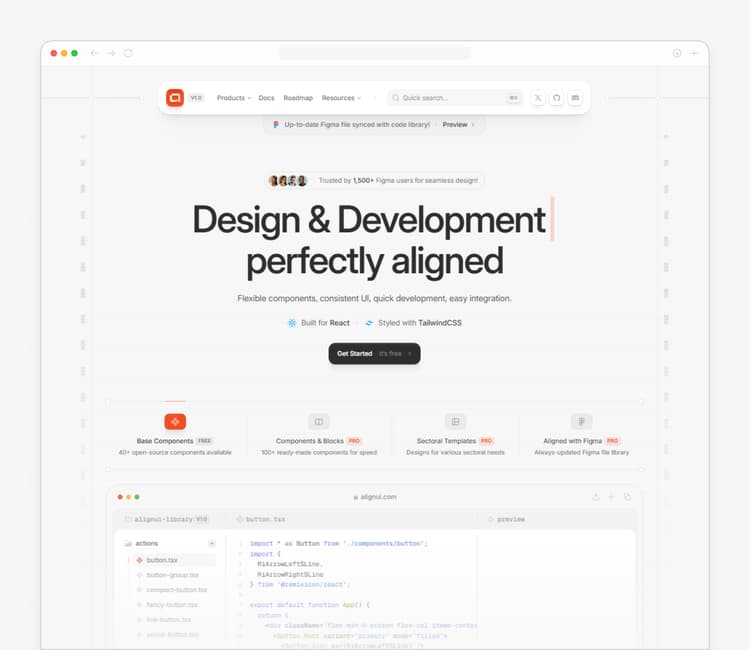Reload the page with browser refresh icon

click(x=128, y=53)
